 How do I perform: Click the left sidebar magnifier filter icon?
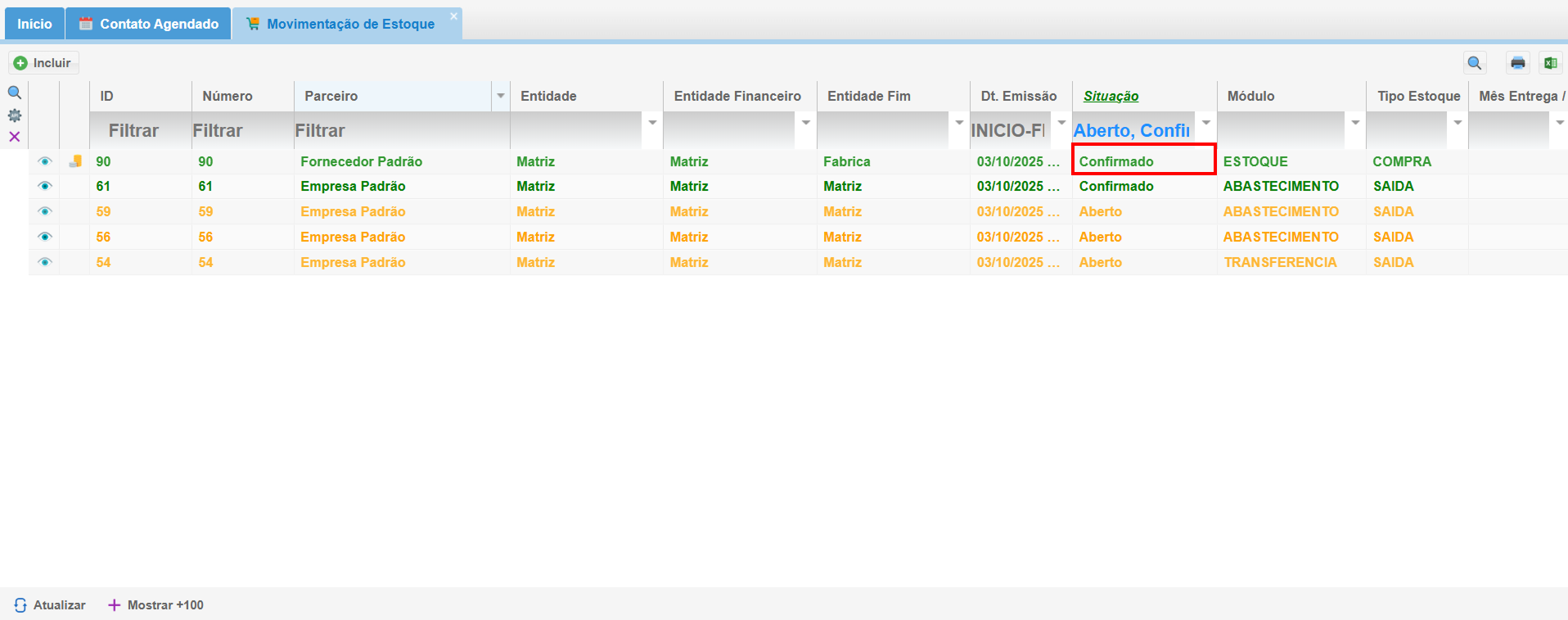[14, 93]
